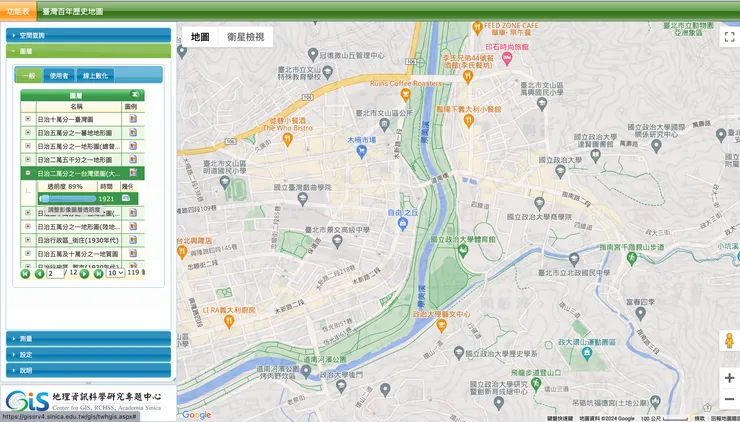
Task: Switch to the 一般 tab
Action: click(x=29, y=76)
